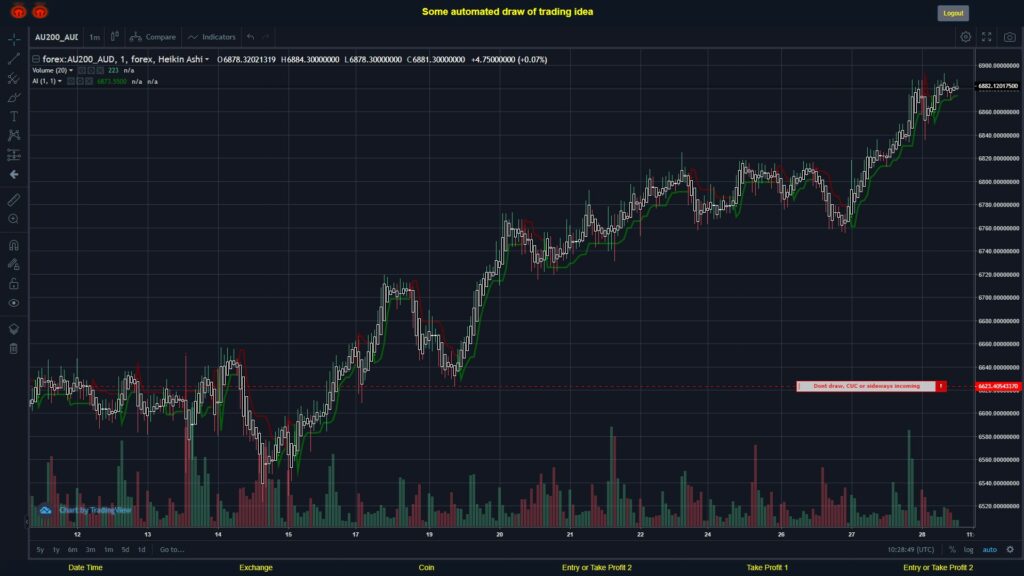Toggle stay in drawing mode
The image size is (1024, 576).
pyautogui.click(x=14, y=264)
